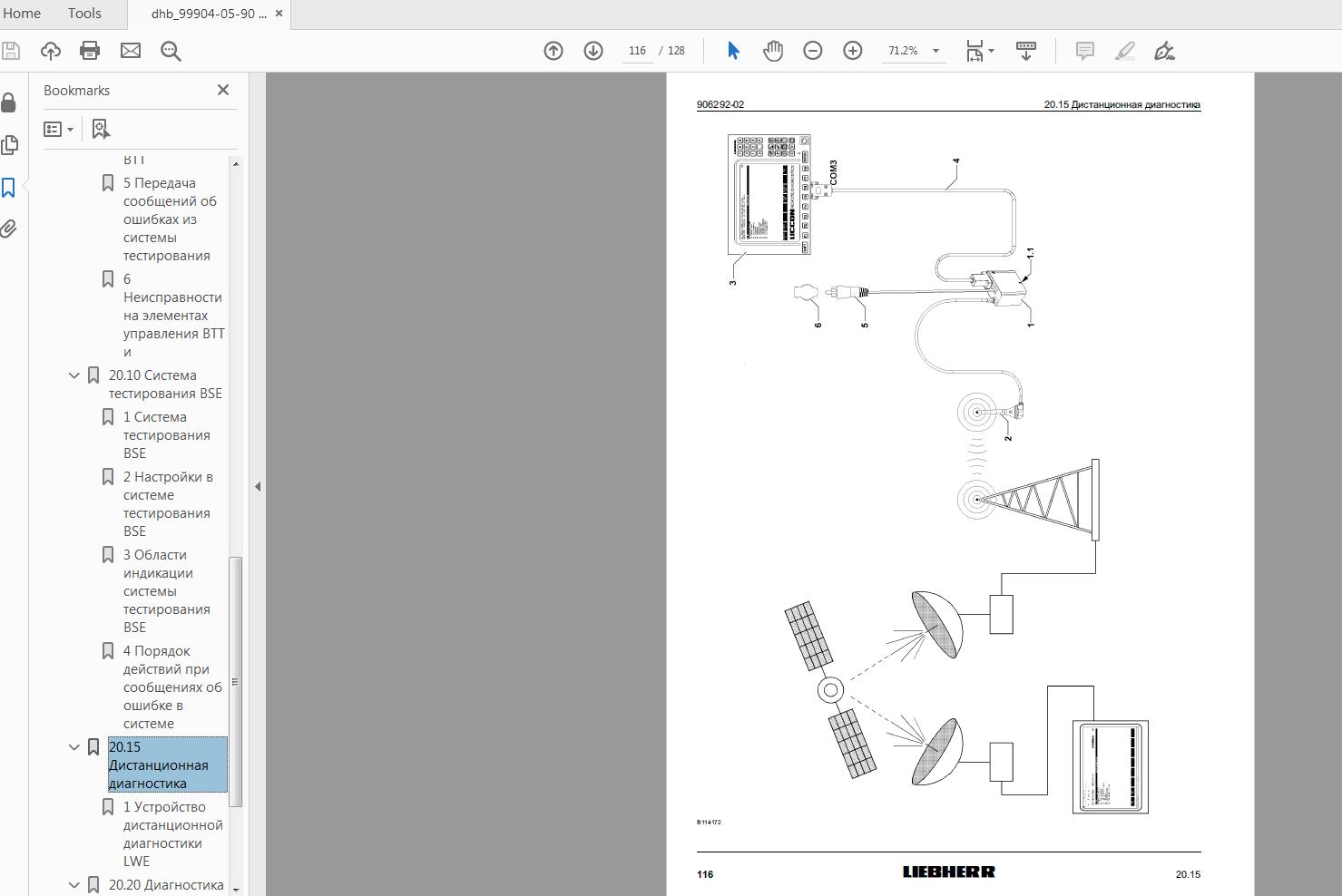The height and width of the screenshot is (896, 1342).
Task: Close the dhb_99904-05-90 document tab
Action: (279, 14)
